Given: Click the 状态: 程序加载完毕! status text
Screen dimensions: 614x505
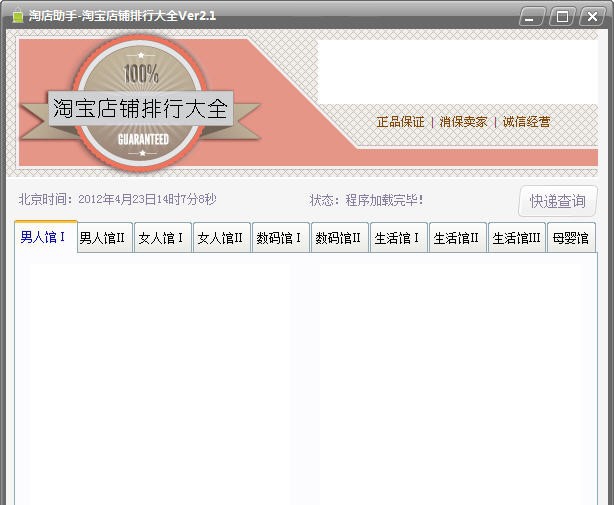Looking at the screenshot, I should [367, 200].
